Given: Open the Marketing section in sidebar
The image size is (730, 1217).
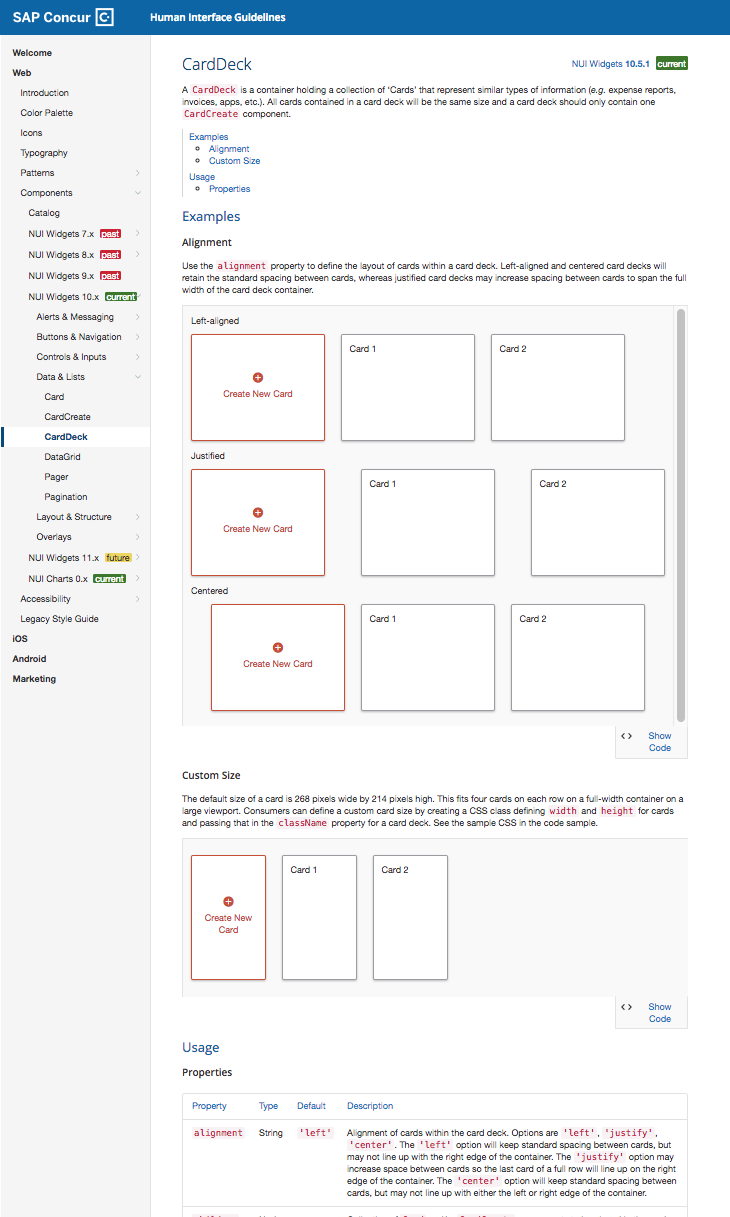Looking at the screenshot, I should (x=34, y=679).
